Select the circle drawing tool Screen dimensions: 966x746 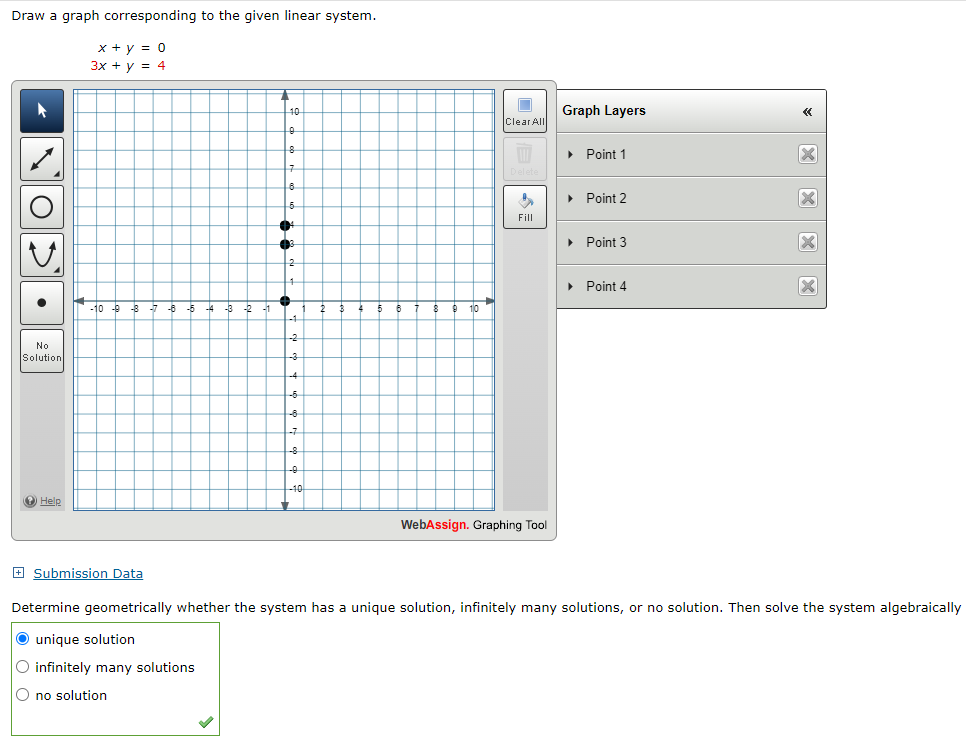tap(41, 206)
